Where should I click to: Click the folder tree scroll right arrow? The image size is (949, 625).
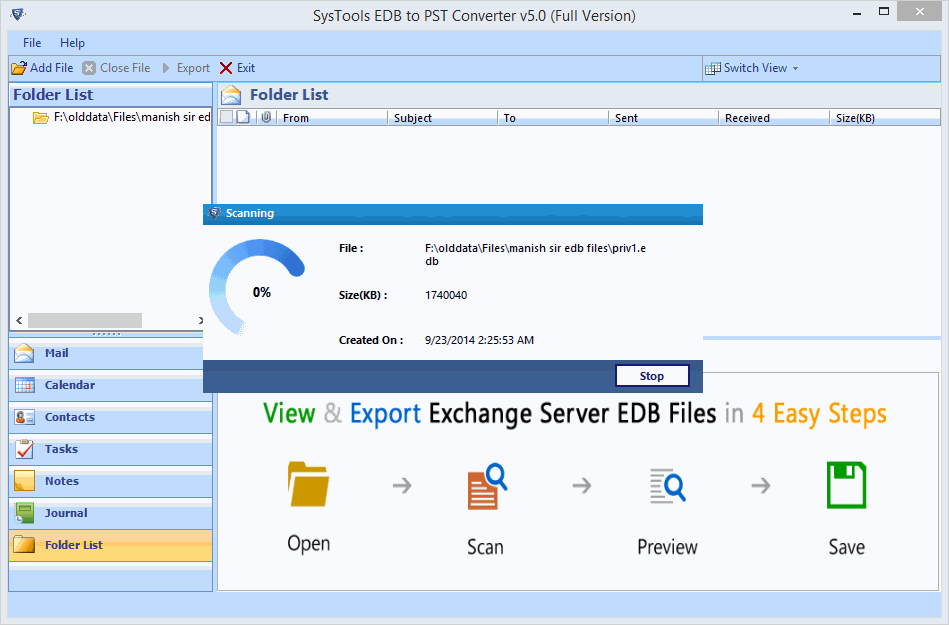tap(201, 320)
